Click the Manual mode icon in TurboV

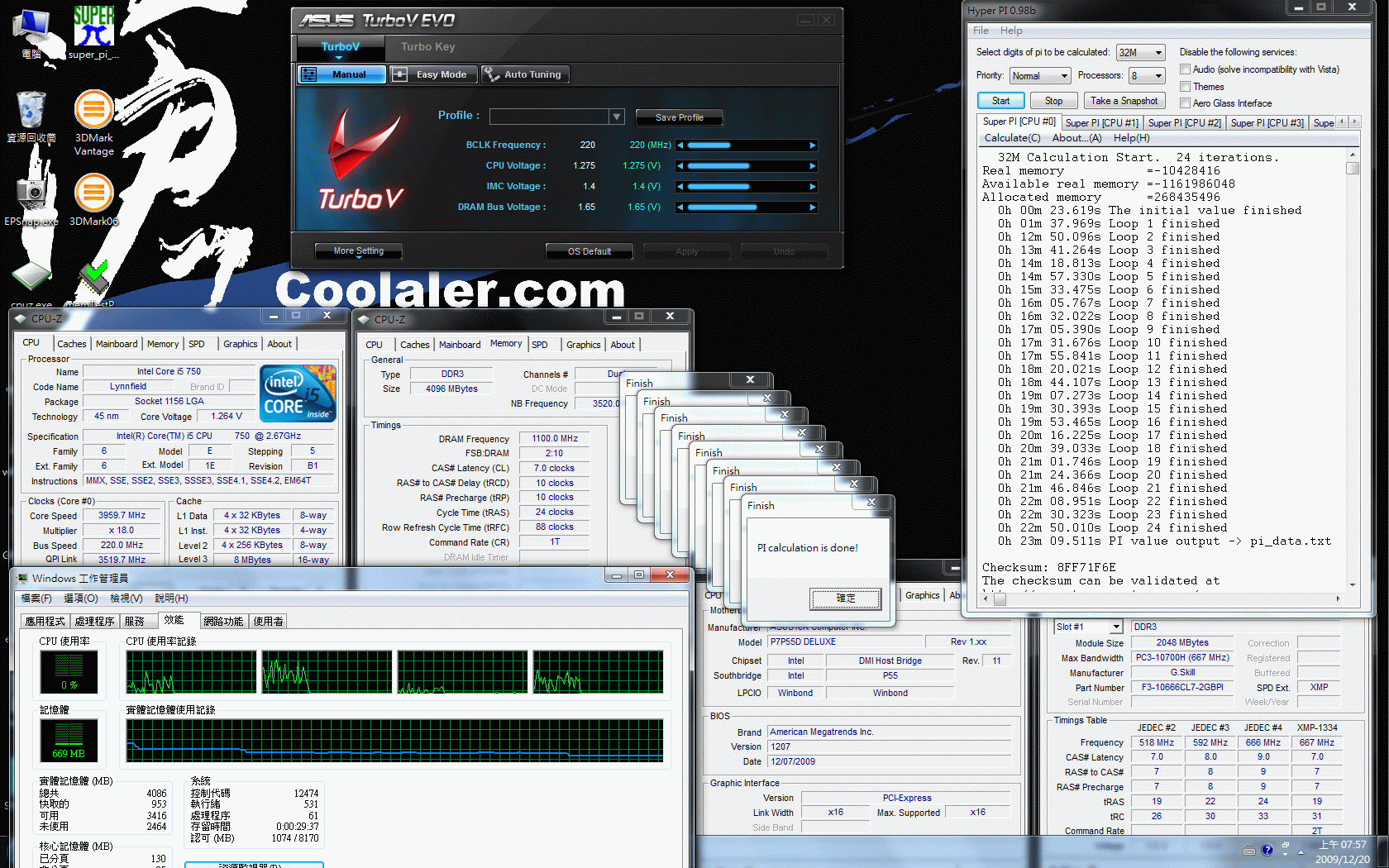[x=309, y=74]
